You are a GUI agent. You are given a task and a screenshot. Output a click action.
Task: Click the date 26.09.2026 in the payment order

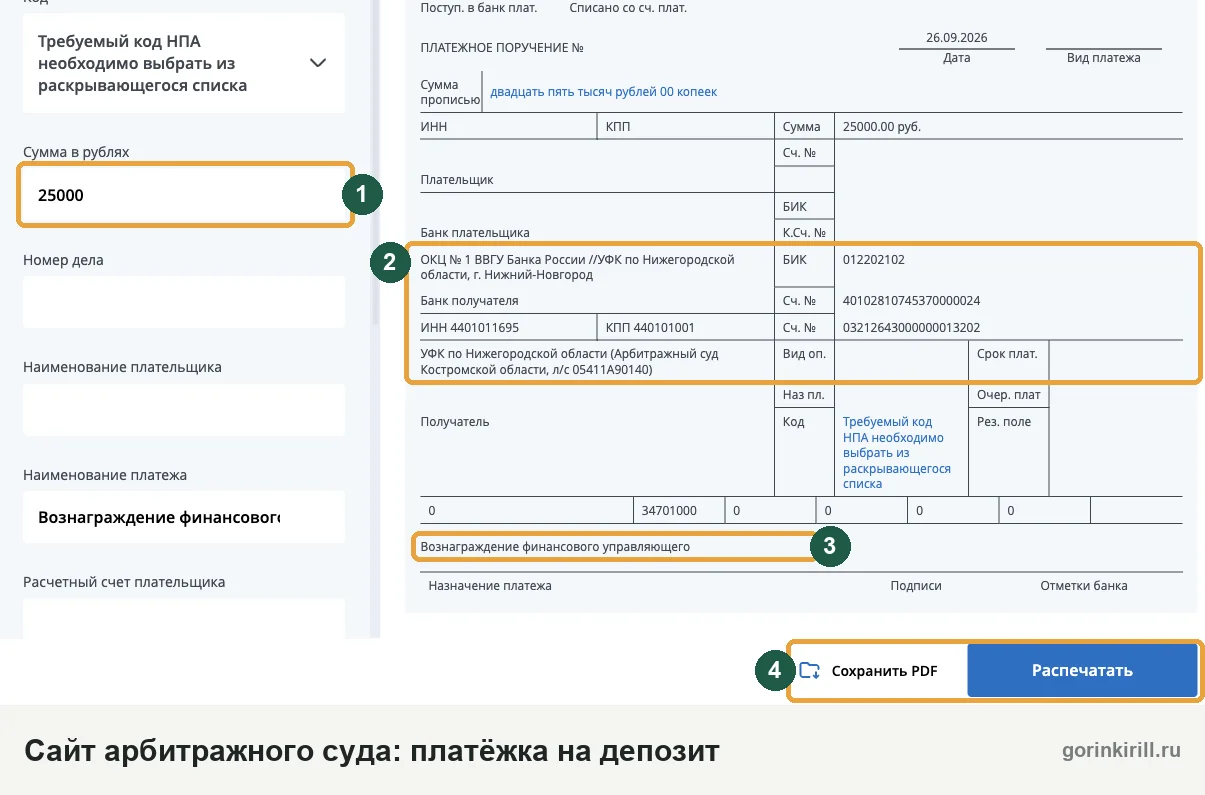pos(956,38)
